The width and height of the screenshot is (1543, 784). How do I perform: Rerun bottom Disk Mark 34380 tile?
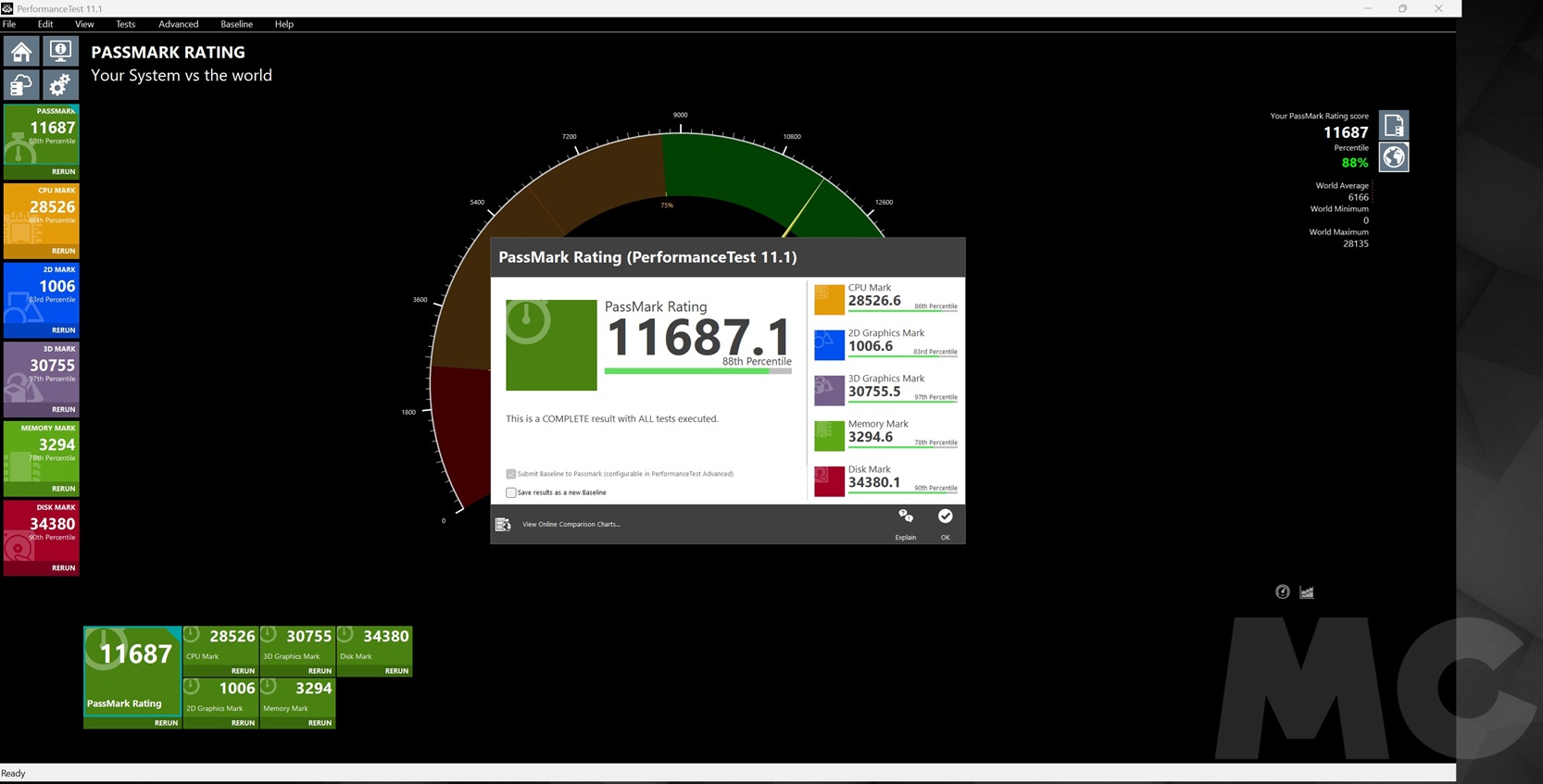(396, 671)
